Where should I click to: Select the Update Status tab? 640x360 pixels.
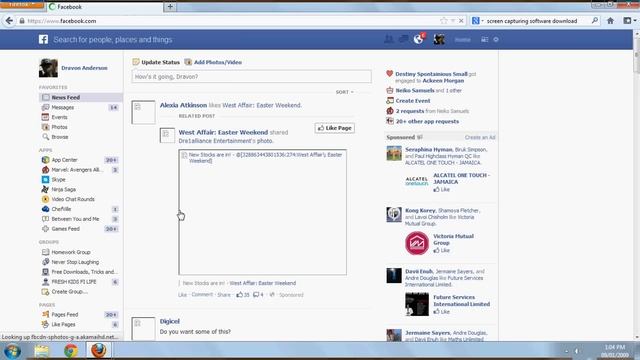pos(156,62)
